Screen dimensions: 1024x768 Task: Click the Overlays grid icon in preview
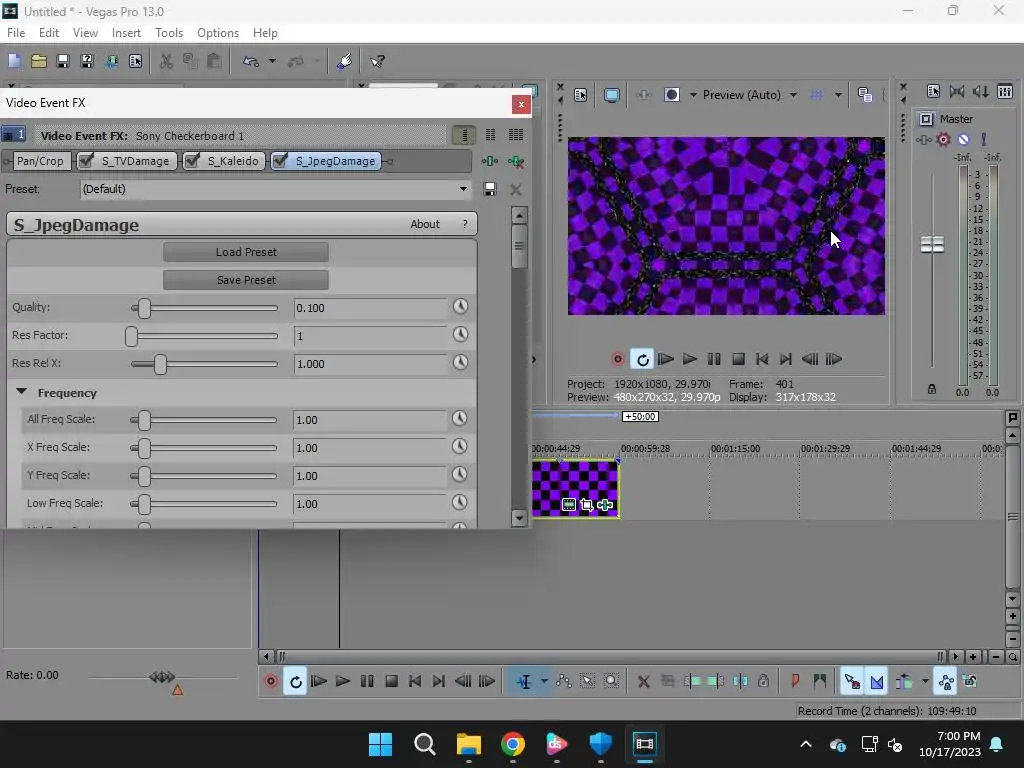click(x=816, y=95)
